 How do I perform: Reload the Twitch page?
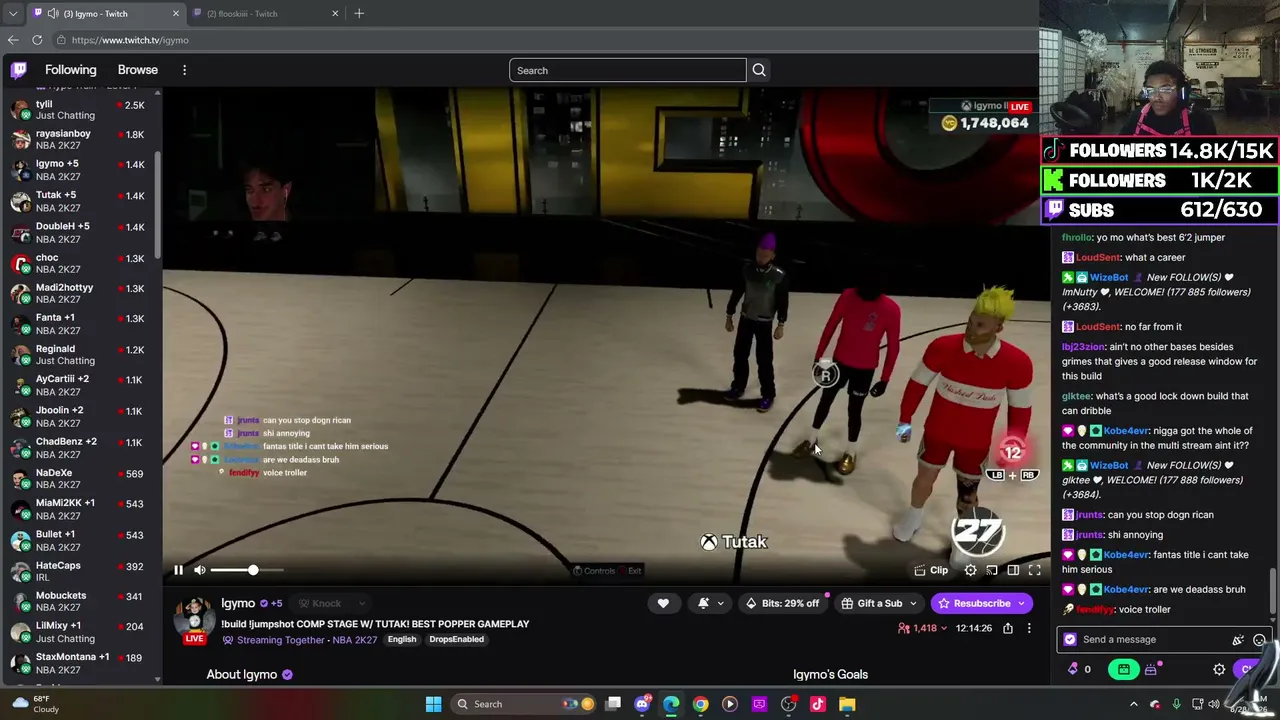37,40
